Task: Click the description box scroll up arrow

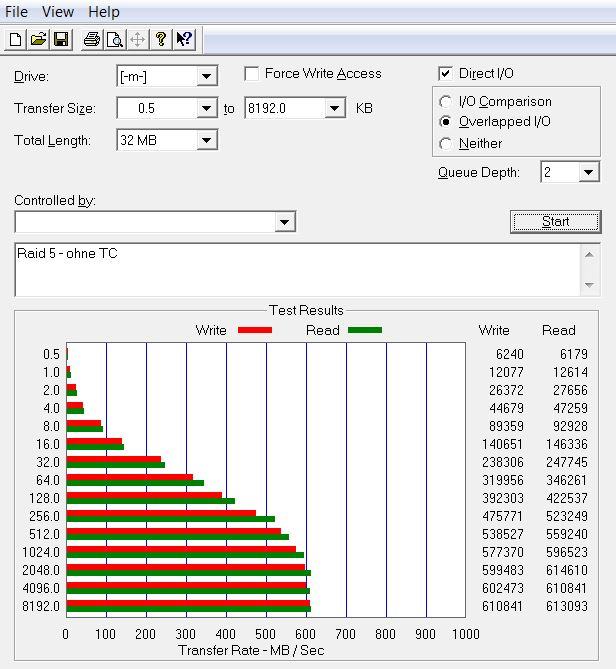Action: click(590, 255)
